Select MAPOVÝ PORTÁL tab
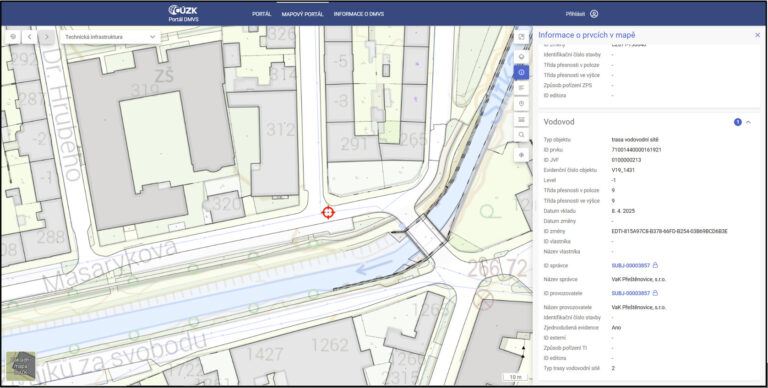Image resolution: width=768 pixels, height=388 pixels. [x=302, y=14]
